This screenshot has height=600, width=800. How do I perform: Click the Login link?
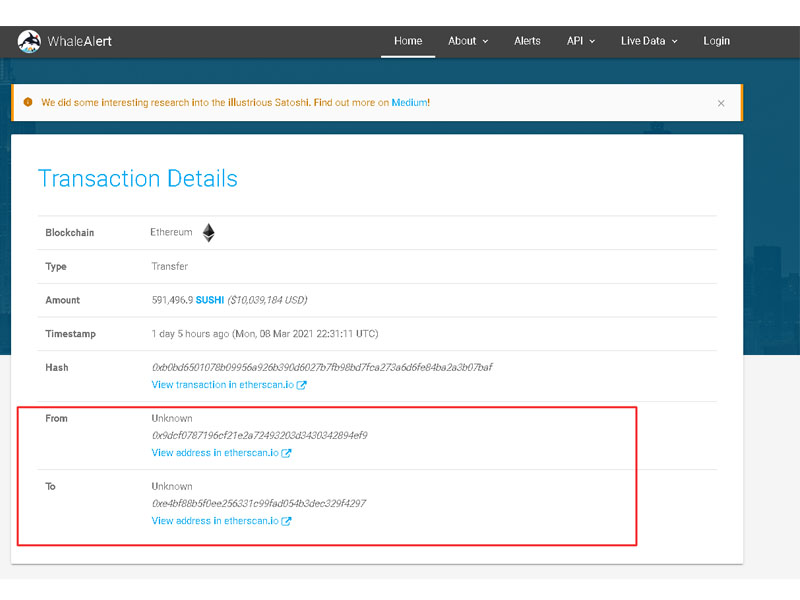pos(716,41)
